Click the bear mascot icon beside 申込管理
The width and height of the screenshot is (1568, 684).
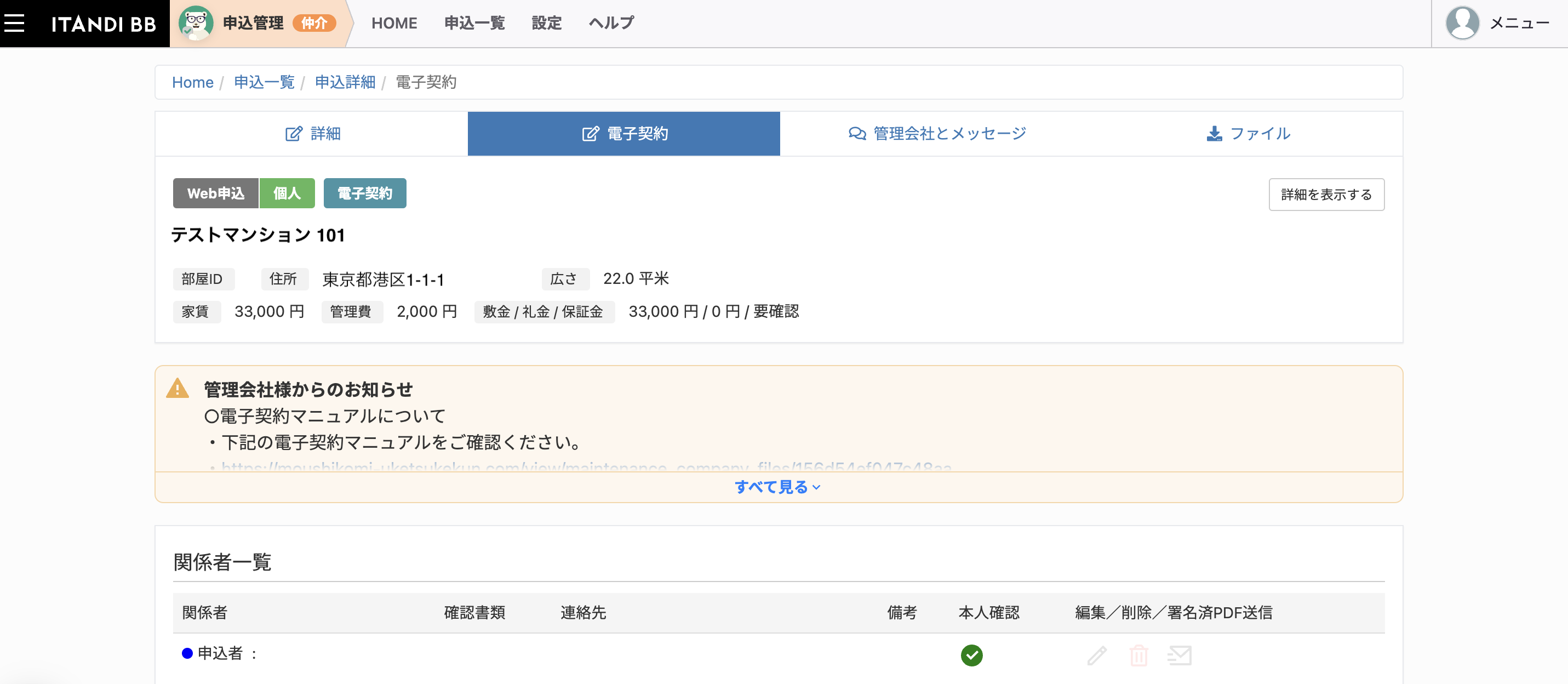tap(196, 23)
